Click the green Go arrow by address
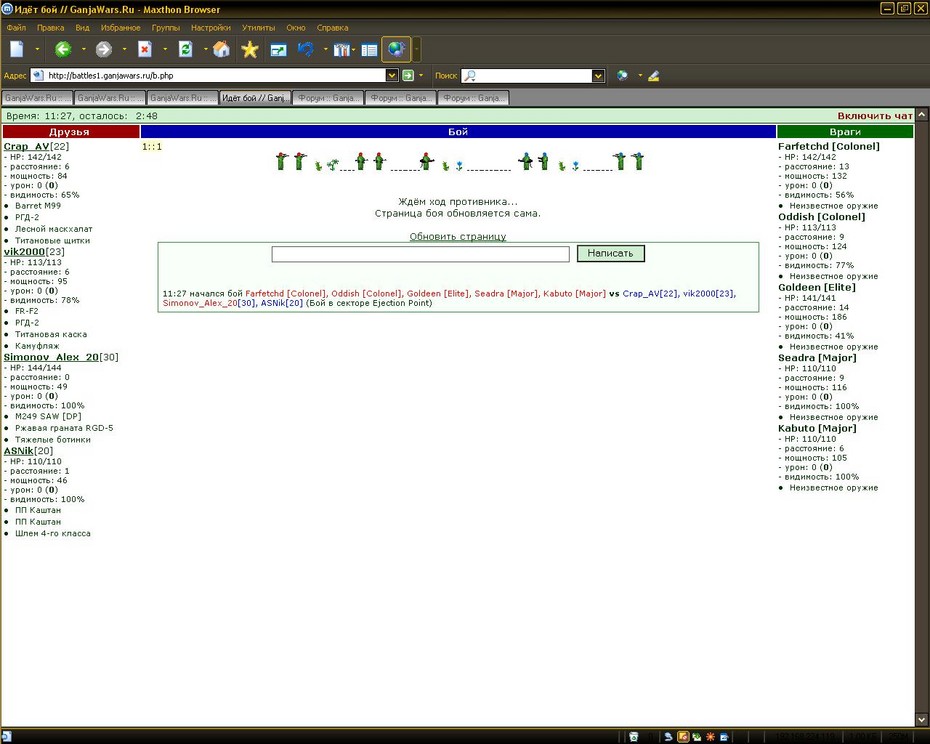The height and width of the screenshot is (744, 930). tap(408, 75)
